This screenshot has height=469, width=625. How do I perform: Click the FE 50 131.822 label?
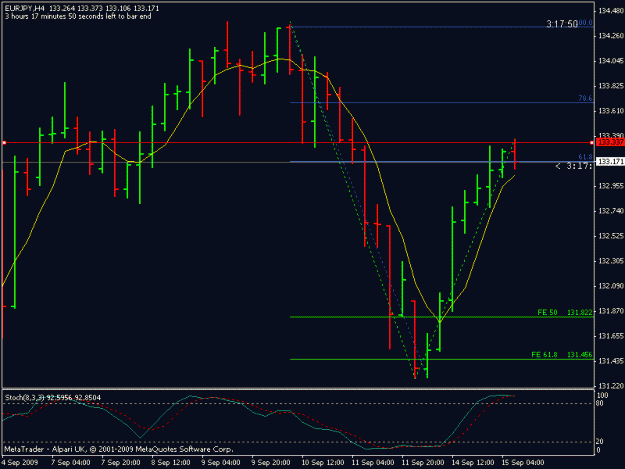[565, 312]
